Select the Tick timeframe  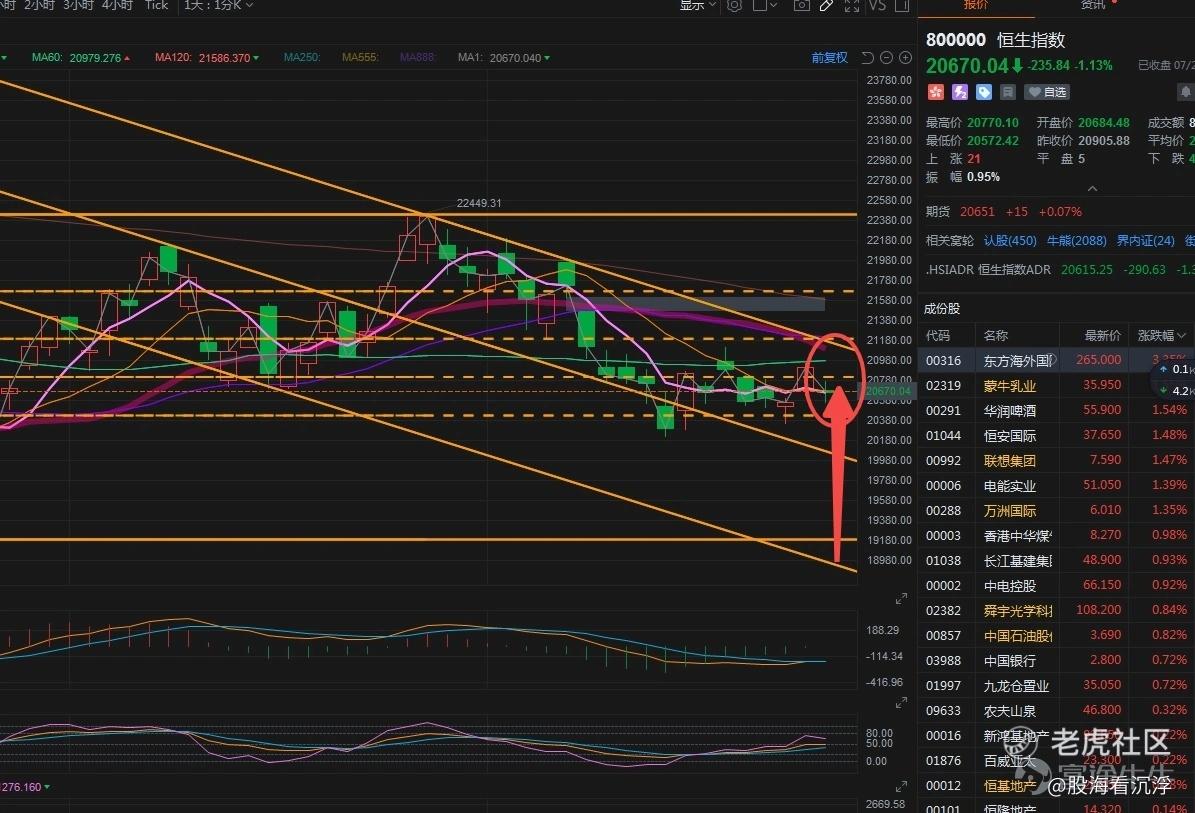coord(156,5)
